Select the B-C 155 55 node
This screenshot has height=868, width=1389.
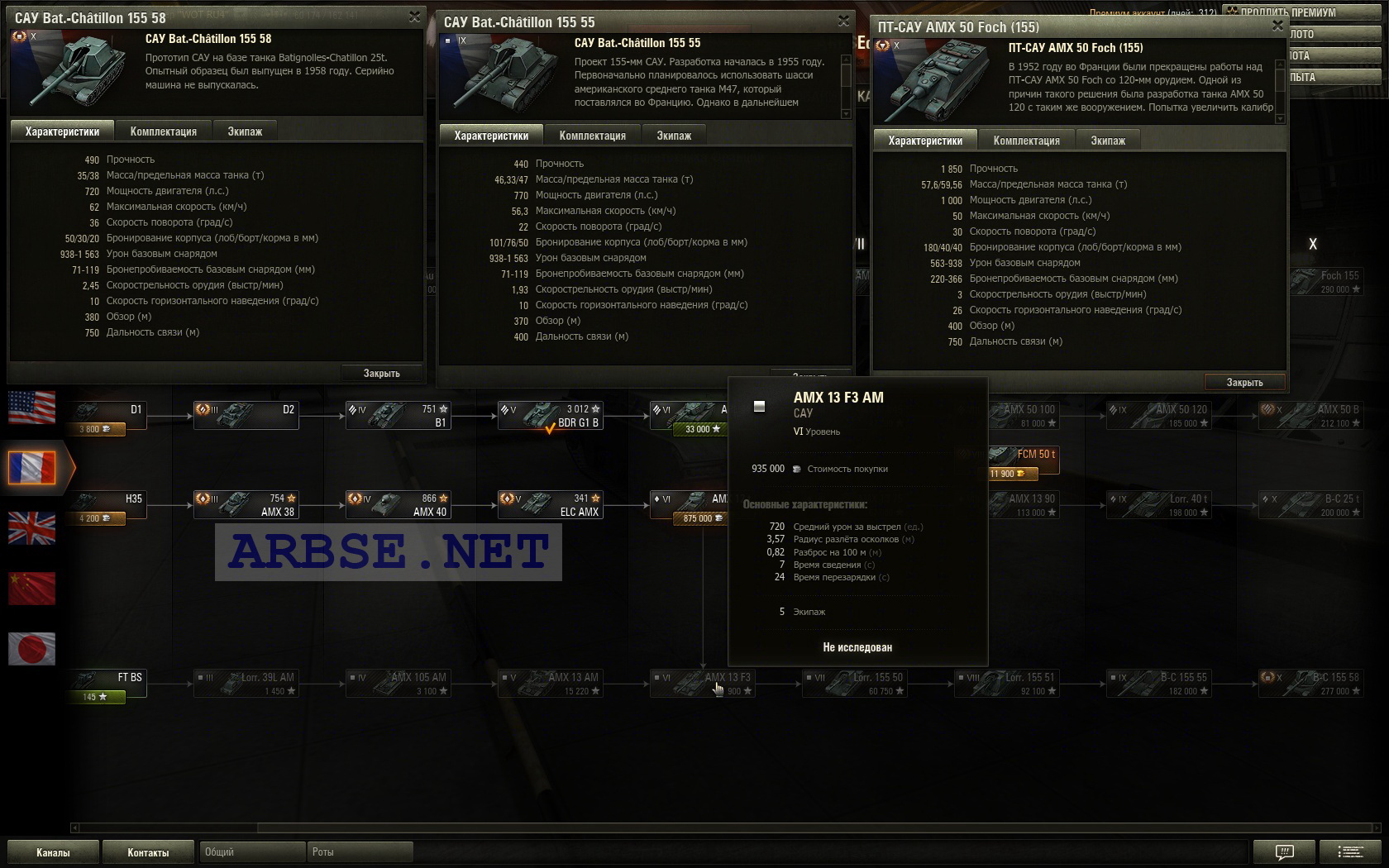coord(1158,683)
